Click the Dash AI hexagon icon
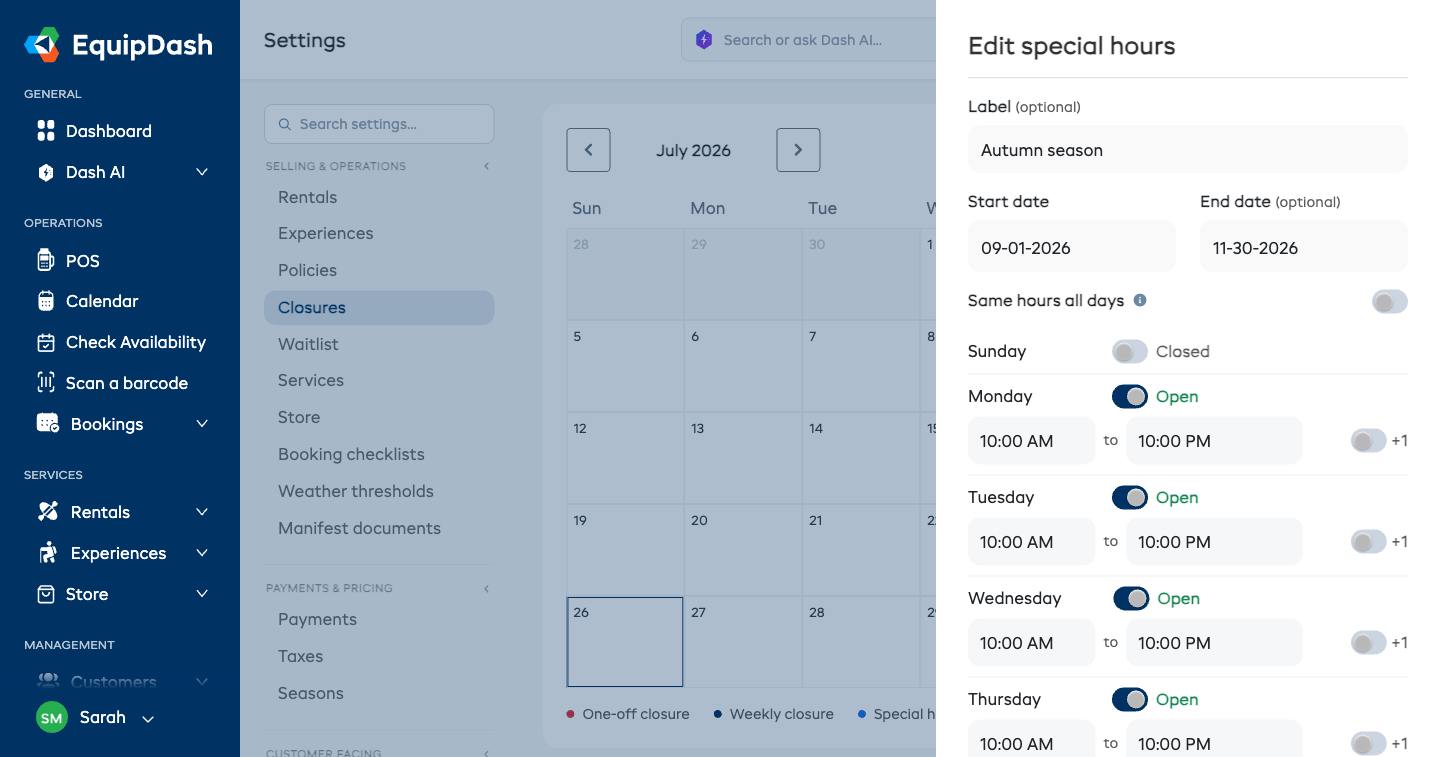This screenshot has height=757, width=1440. tap(46, 172)
